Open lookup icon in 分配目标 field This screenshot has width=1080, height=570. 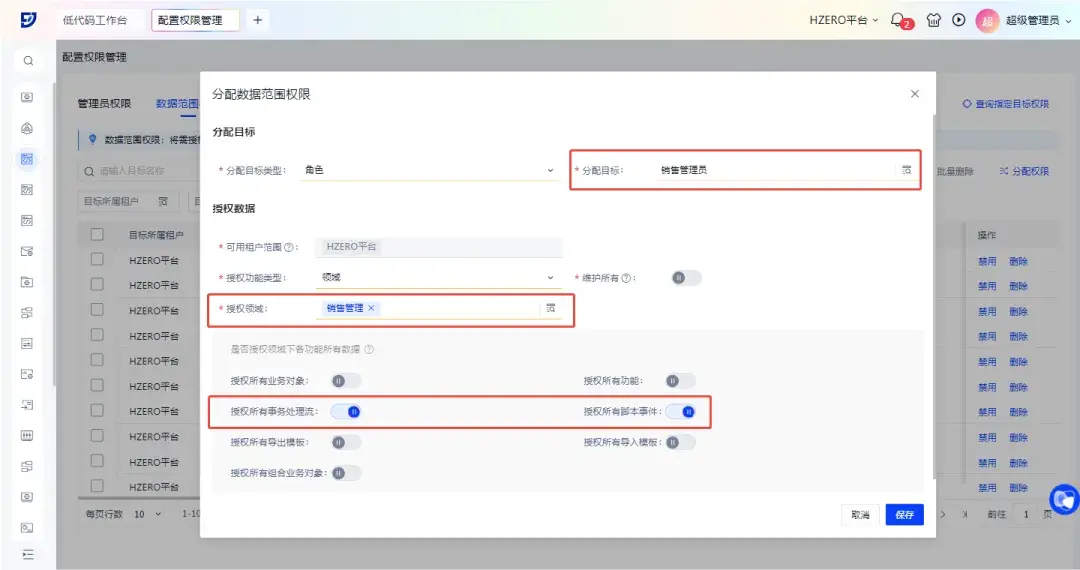(906, 170)
